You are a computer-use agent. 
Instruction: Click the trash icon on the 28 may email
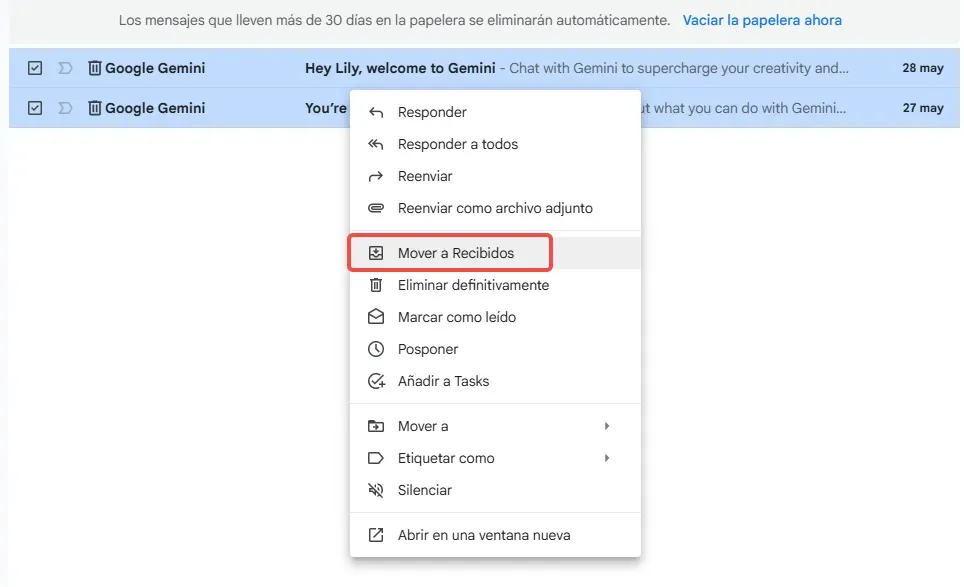pyautogui.click(x=94, y=68)
